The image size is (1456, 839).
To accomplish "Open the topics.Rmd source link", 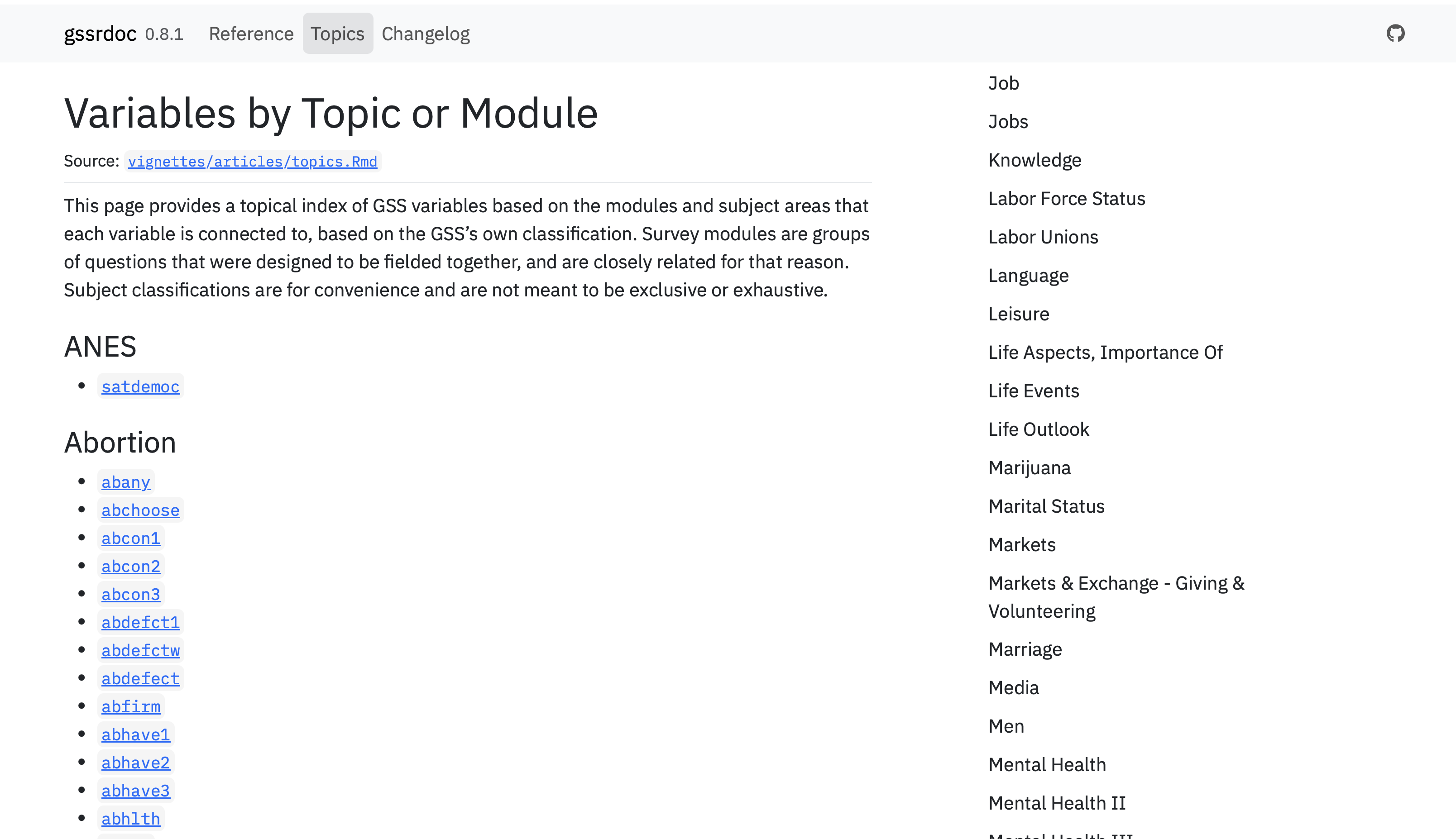I will pyautogui.click(x=253, y=162).
